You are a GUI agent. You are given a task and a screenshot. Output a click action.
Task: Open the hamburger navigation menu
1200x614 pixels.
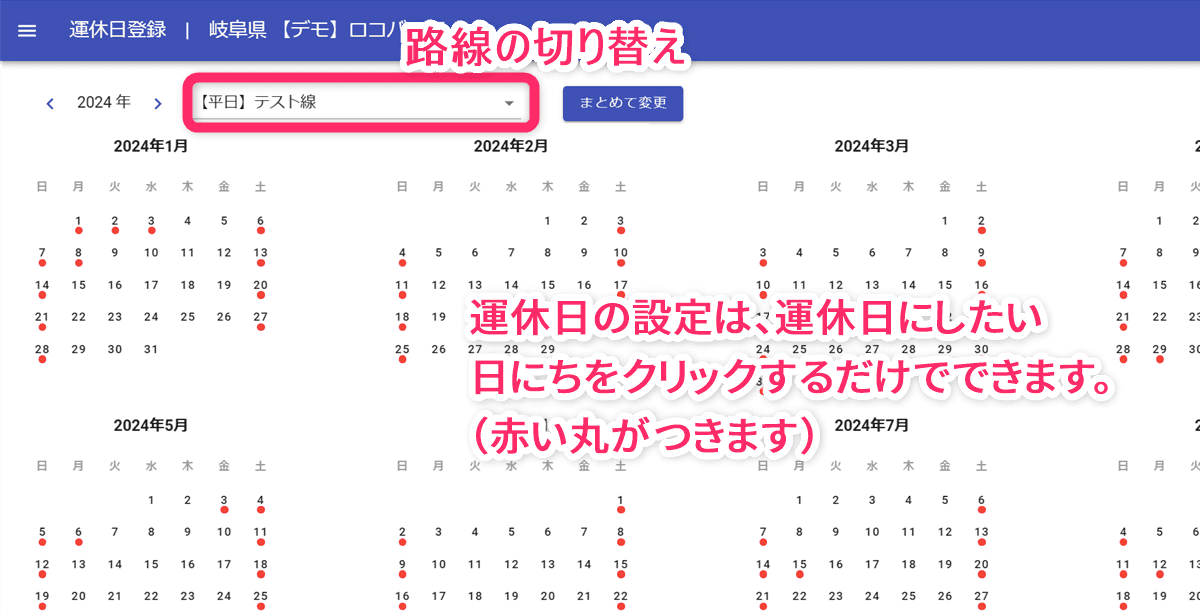pos(27,30)
